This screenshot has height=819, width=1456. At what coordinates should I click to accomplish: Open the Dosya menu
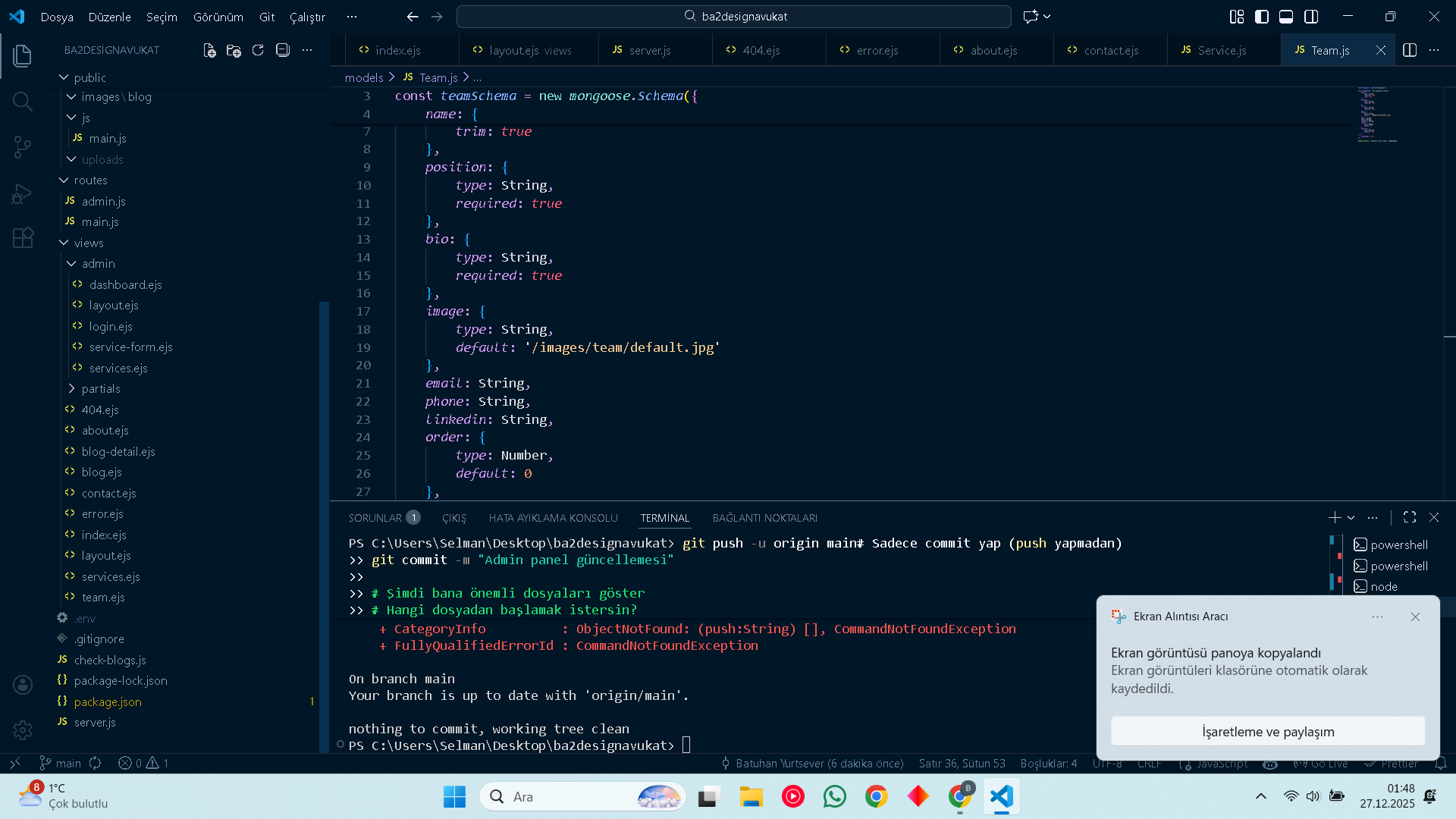click(57, 17)
